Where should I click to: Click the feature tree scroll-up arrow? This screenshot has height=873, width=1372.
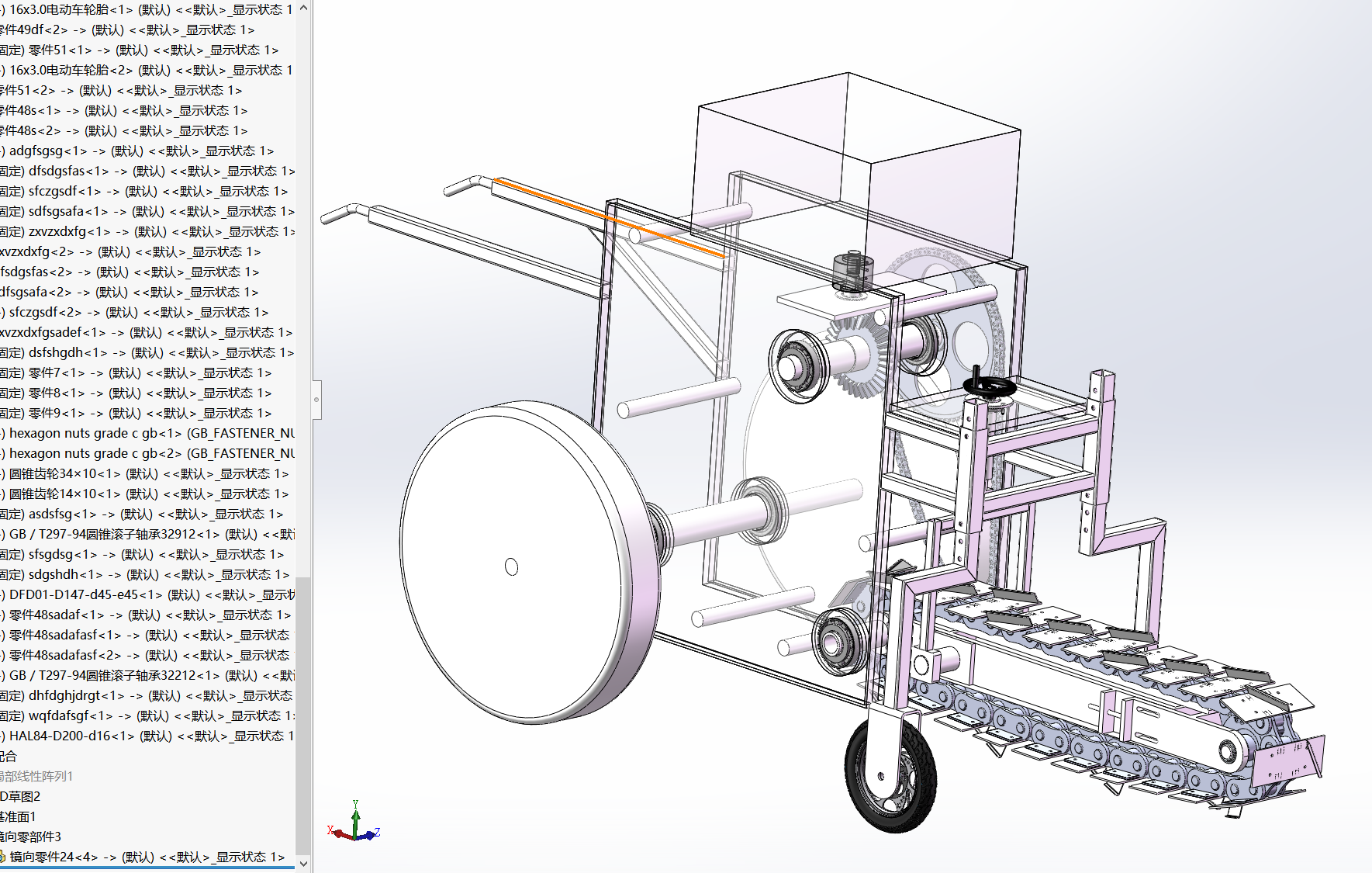[303, 8]
